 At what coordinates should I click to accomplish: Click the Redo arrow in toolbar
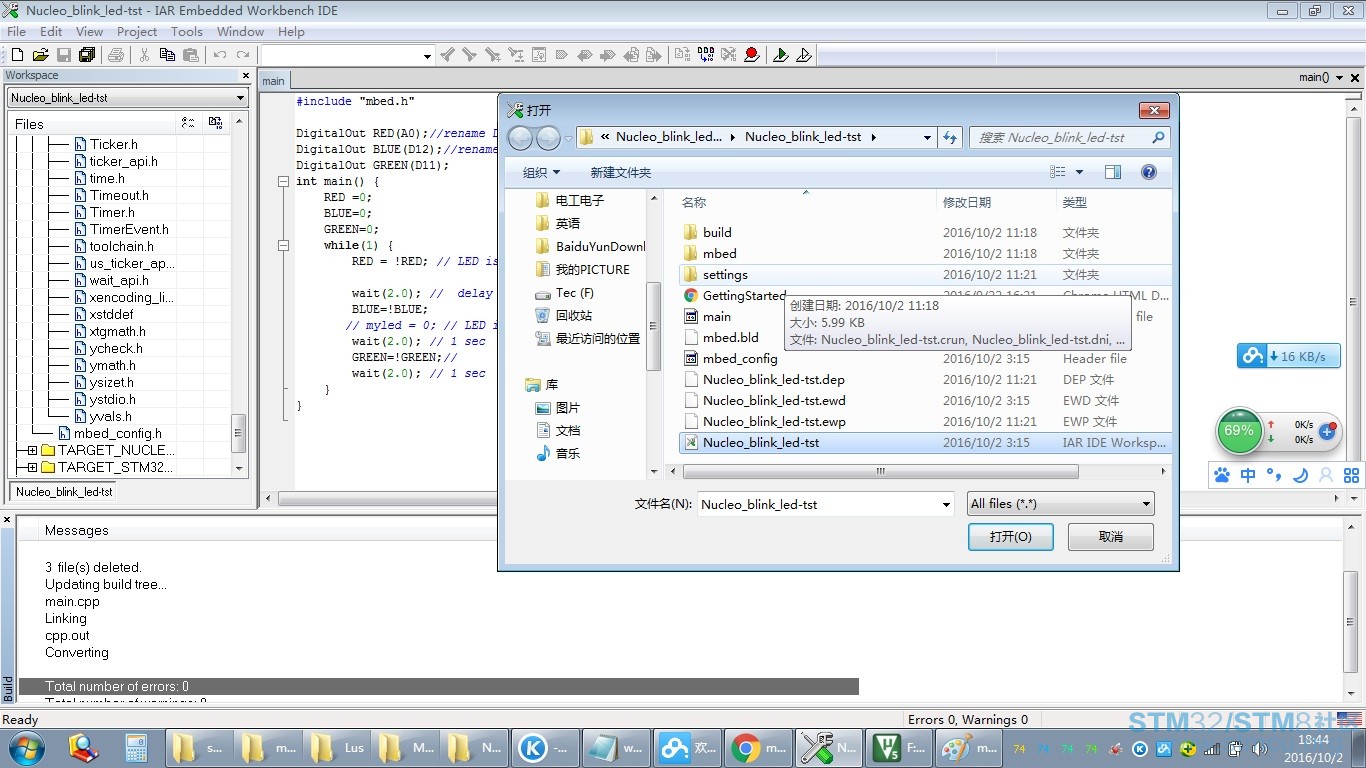[x=242, y=55]
